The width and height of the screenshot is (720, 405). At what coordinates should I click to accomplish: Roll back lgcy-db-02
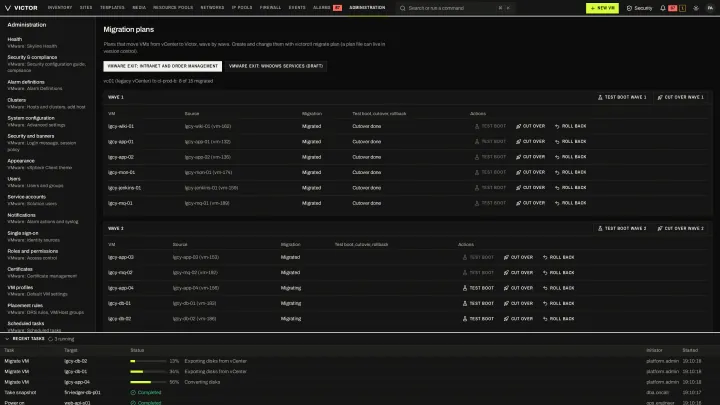(558, 319)
